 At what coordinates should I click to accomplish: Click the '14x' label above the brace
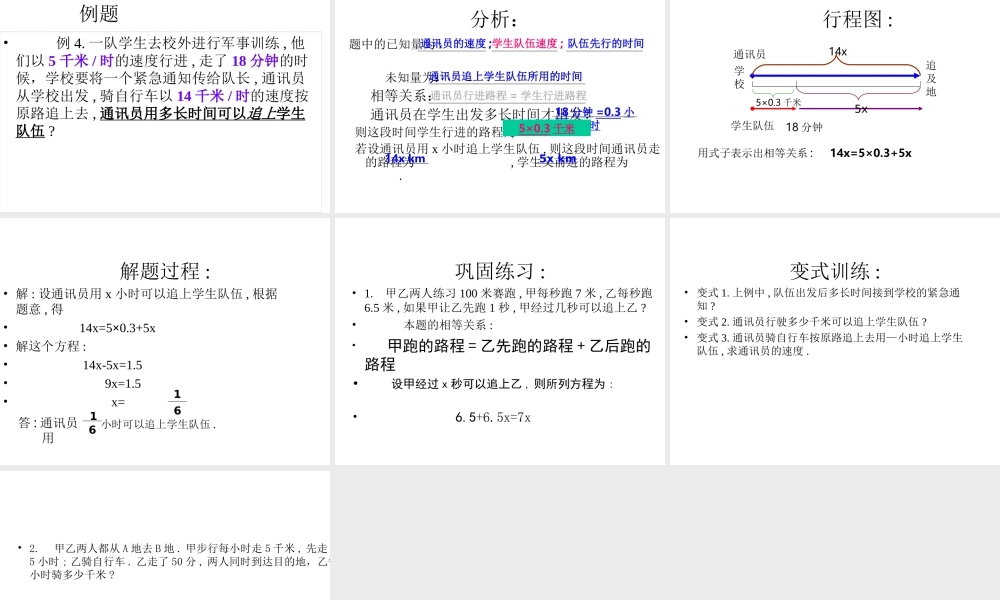click(x=838, y=51)
